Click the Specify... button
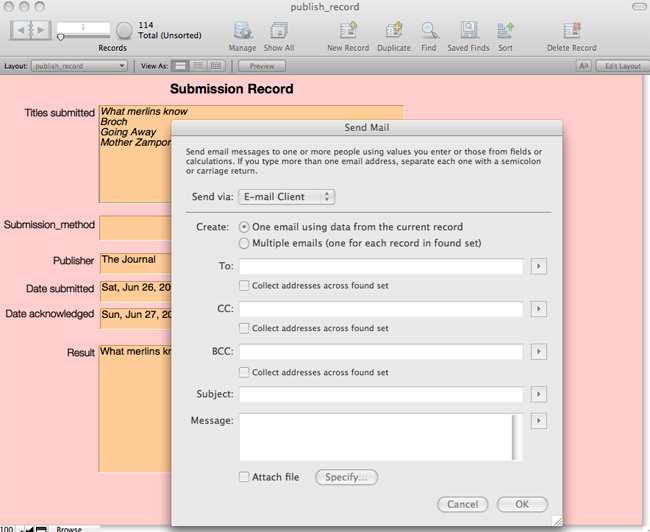The image size is (650, 532). click(x=346, y=477)
